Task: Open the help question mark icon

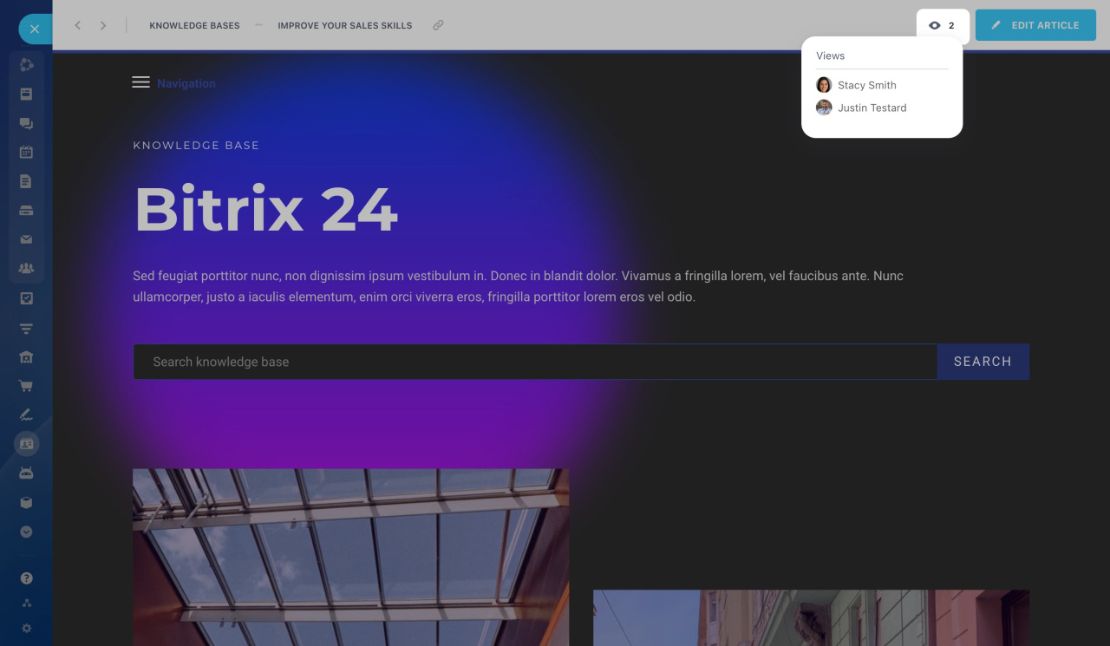Action: click(26, 578)
